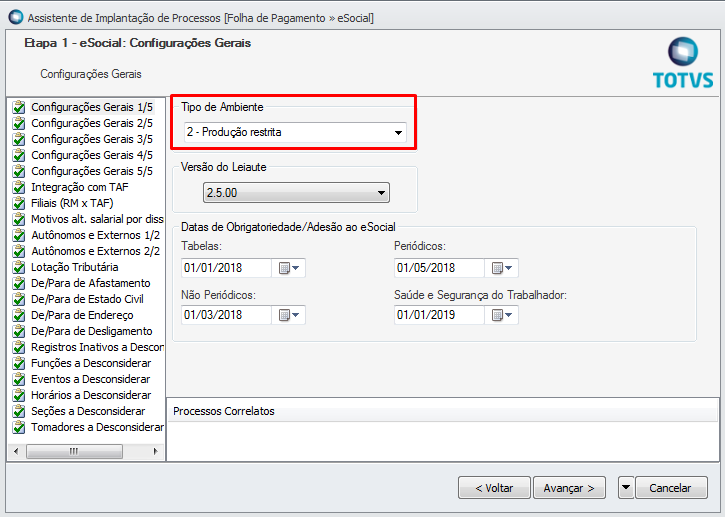Click checkmark icon beside De/Para de Estado Civil
Image resolution: width=725 pixels, height=517 pixels.
click(19, 299)
